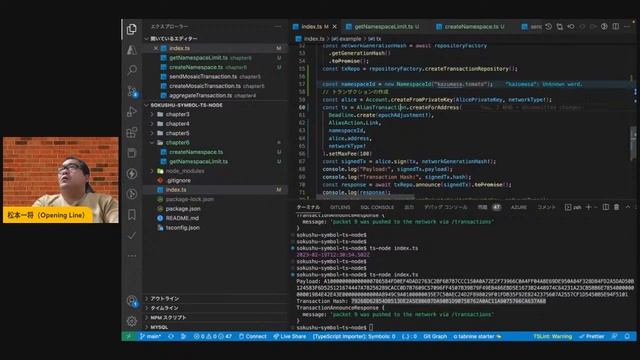The image size is (640, 360).
Task: Select the デバッグ コンソール panel tab
Action: pos(445,207)
